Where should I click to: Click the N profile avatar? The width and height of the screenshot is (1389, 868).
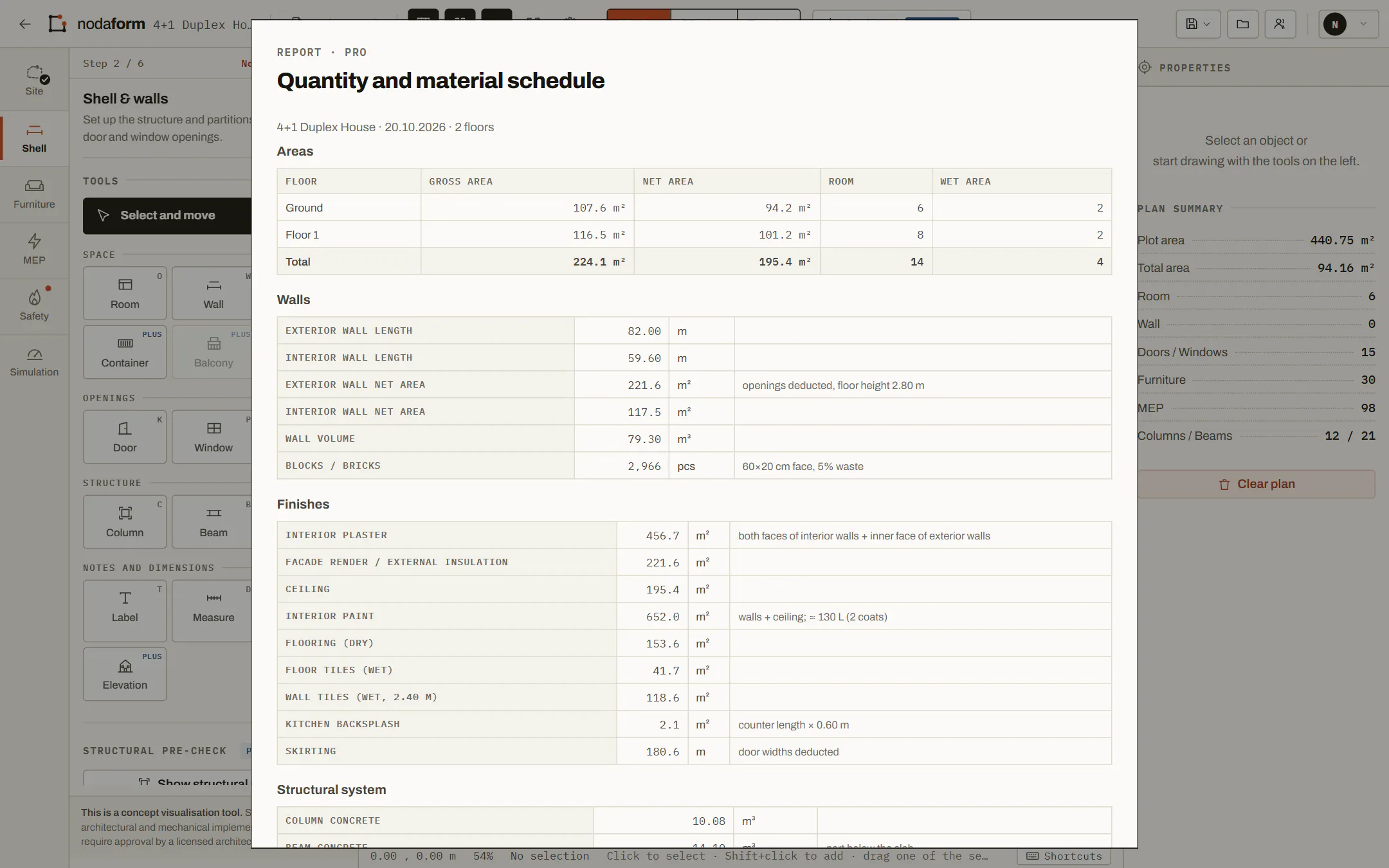pos(1335,24)
